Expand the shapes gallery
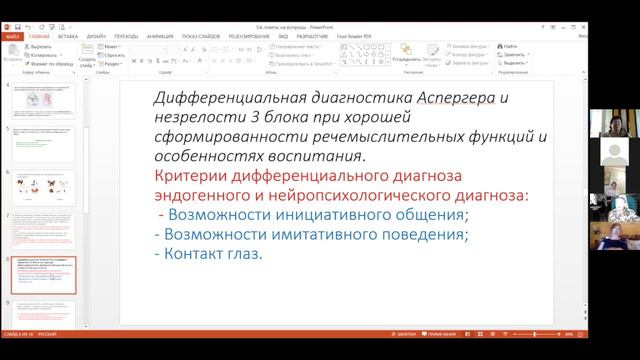Image resolution: width=640 pixels, height=360 pixels. 388,62
